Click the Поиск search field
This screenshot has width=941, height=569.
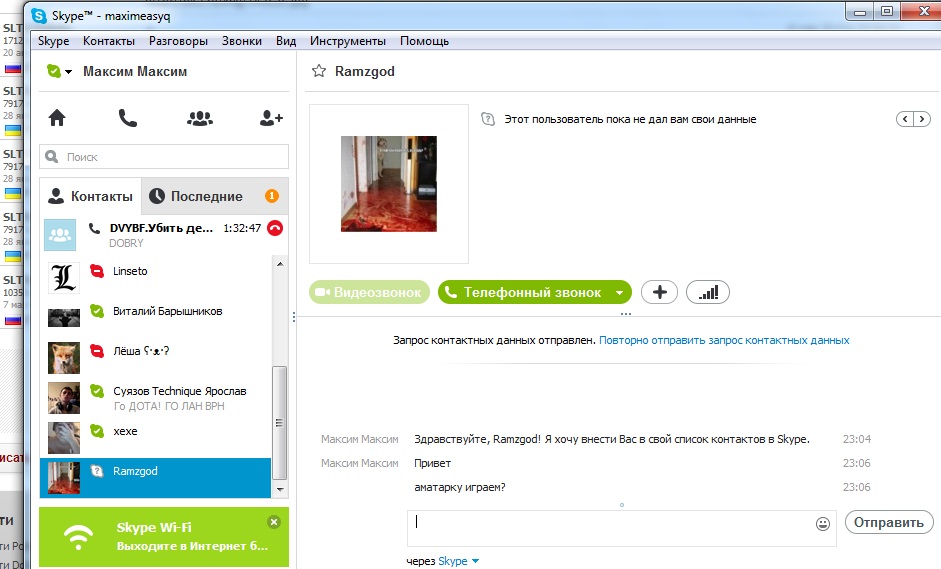tap(164, 157)
